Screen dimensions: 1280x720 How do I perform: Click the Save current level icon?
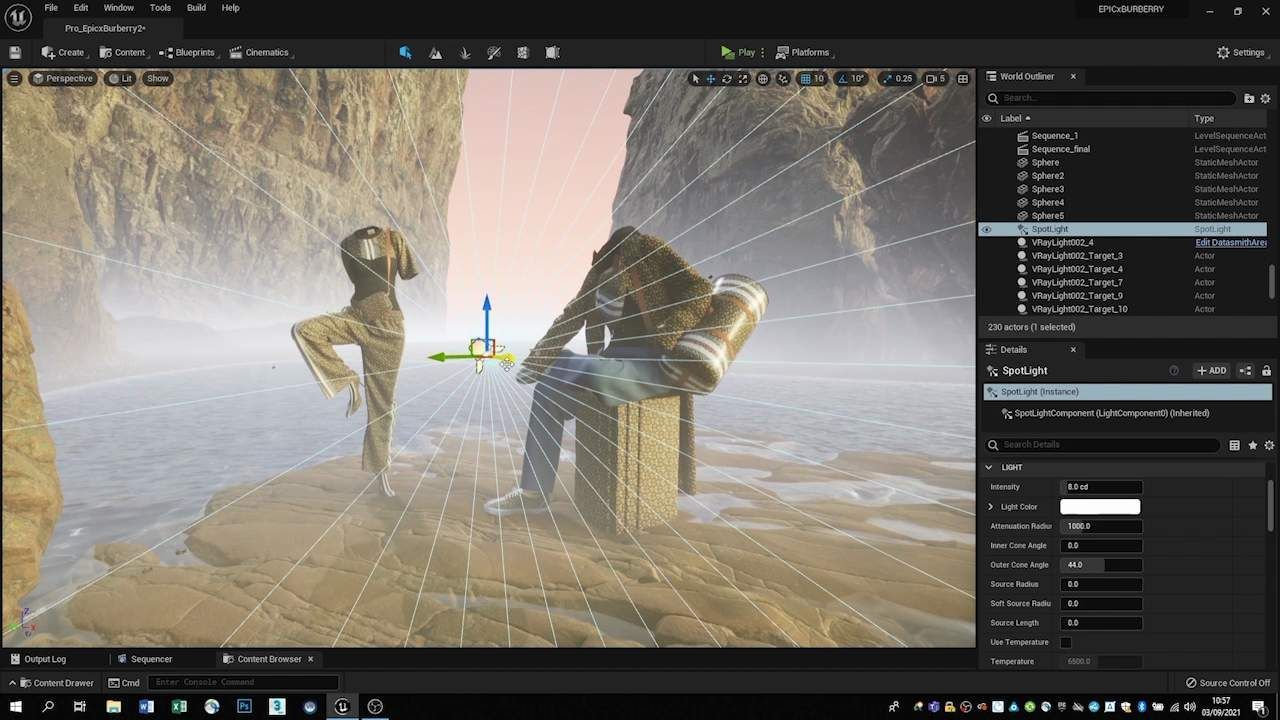pyautogui.click(x=15, y=52)
